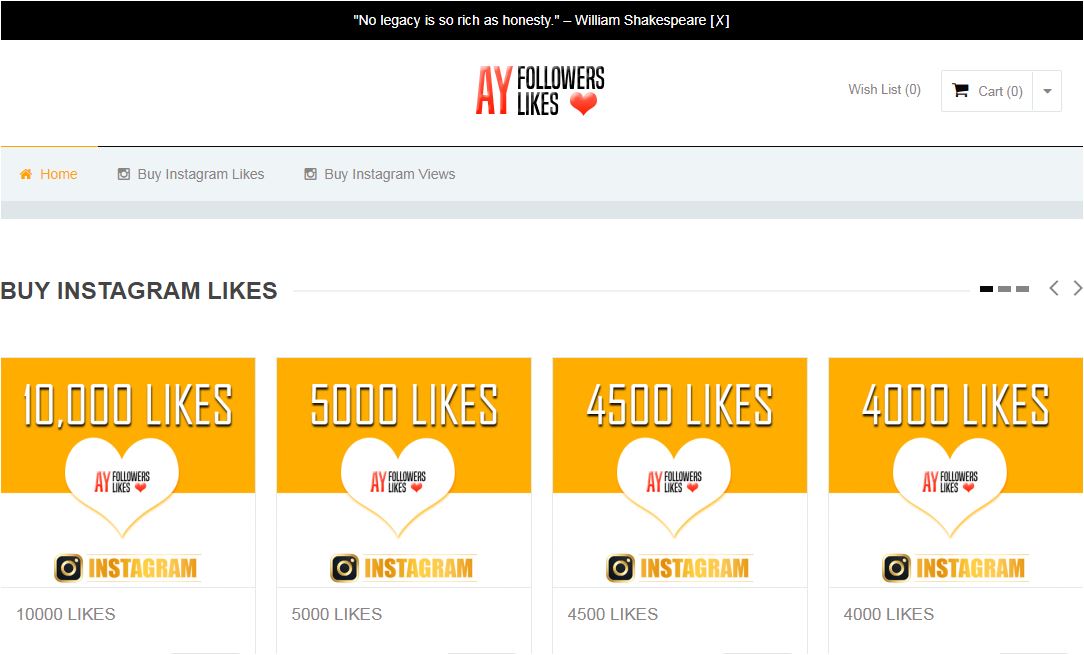Click the 4500 Likes product image

point(680,471)
